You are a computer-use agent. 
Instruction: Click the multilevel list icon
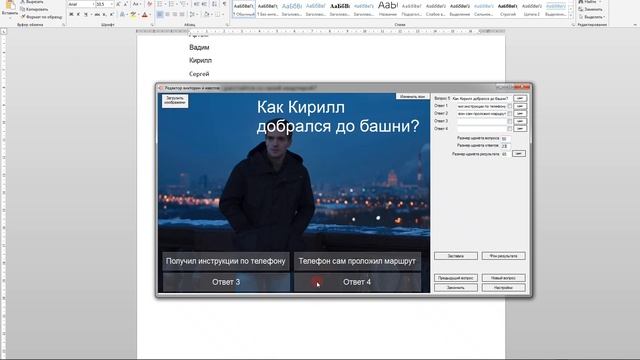pos(183,4)
